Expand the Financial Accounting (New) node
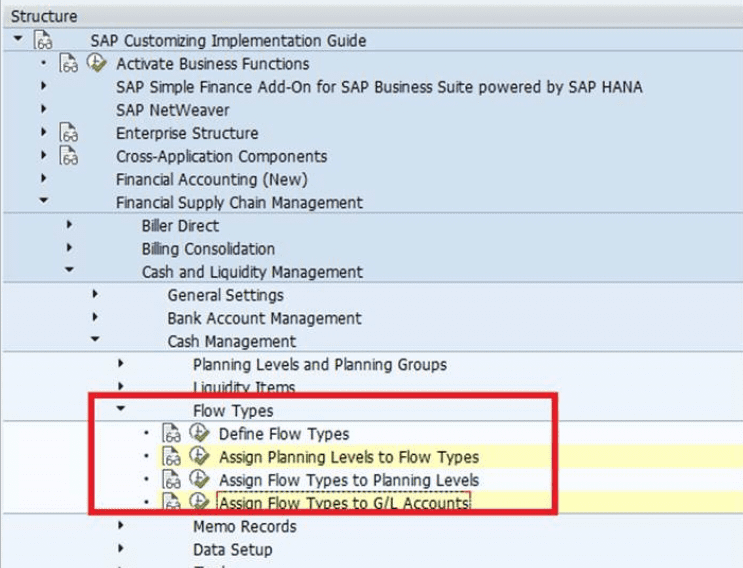 (x=44, y=179)
